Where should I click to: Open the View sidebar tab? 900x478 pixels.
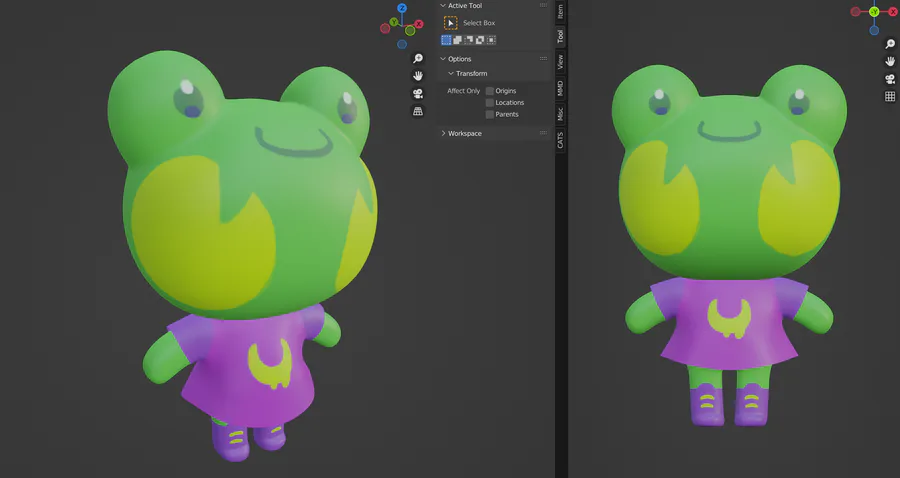(560, 62)
